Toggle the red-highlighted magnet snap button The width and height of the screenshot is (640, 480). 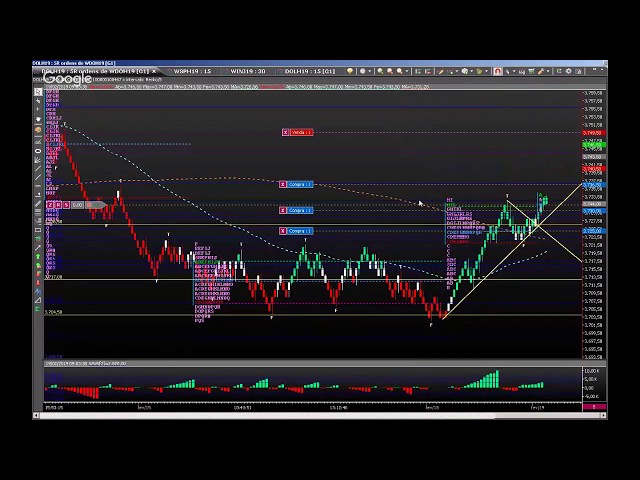click(x=497, y=71)
